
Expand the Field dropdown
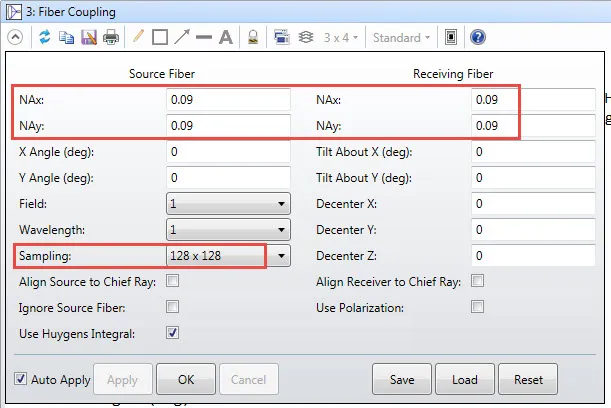pos(280,204)
